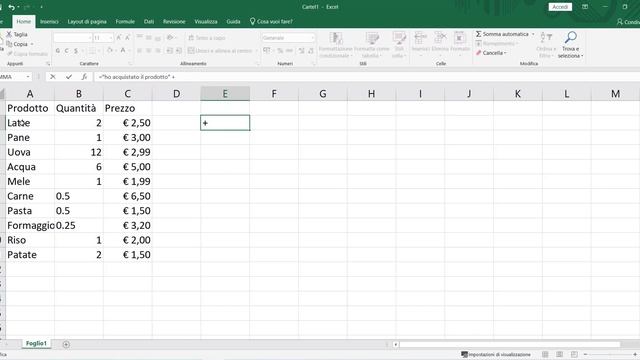
Task: Toggle underline S formatting button
Action: (76, 51)
